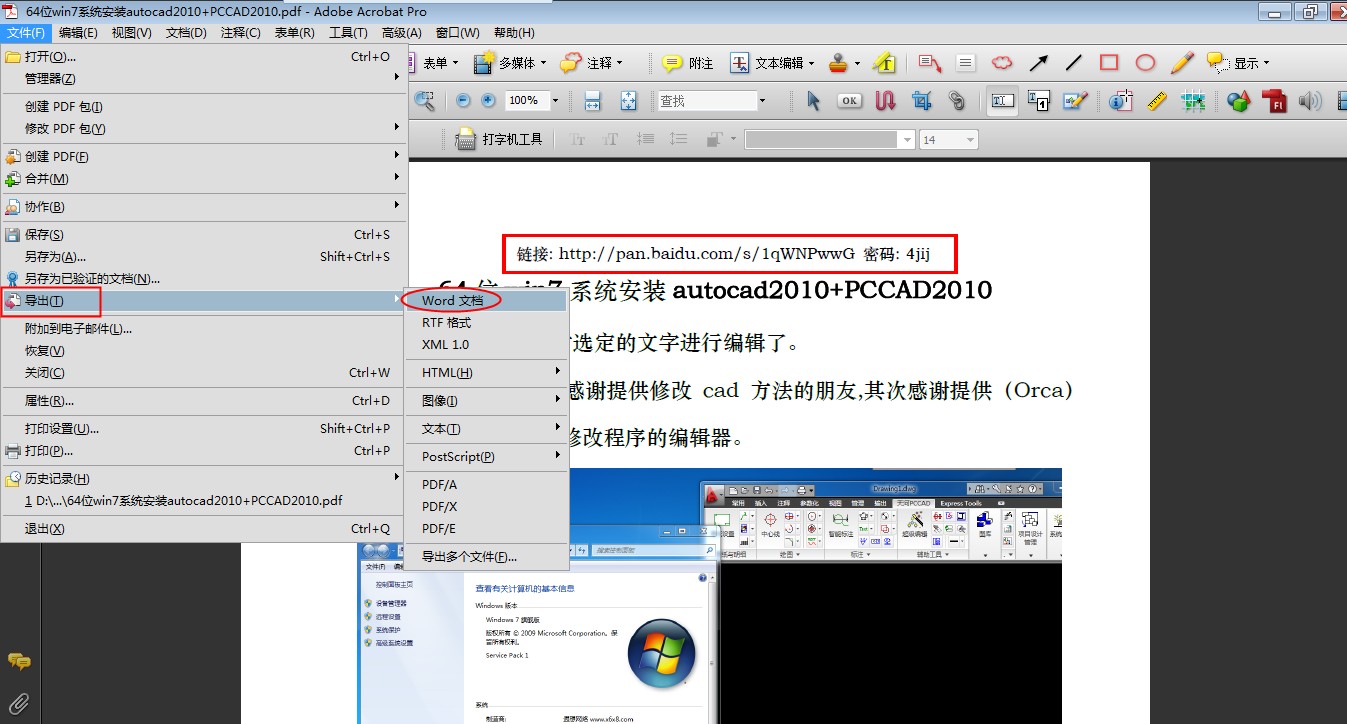Image resolution: width=1347 pixels, height=724 pixels.
Task: Expand the HTML(H) export submenu
Action: coord(486,373)
